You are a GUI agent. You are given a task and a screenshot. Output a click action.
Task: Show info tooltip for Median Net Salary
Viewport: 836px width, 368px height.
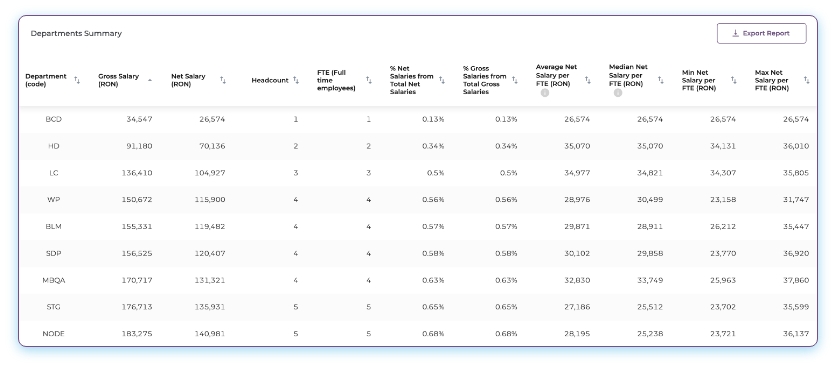click(x=618, y=93)
